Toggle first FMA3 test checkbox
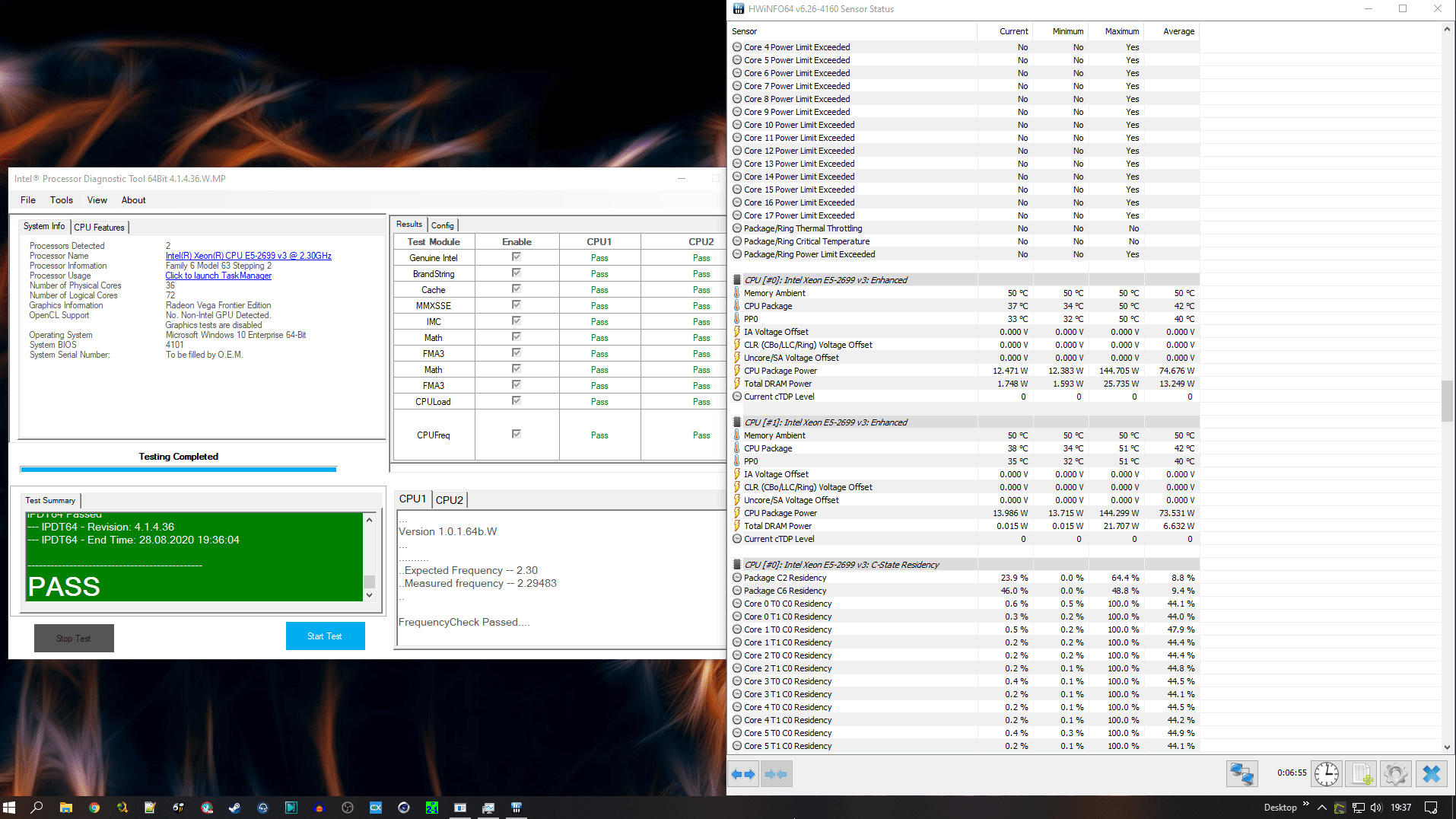1456x819 pixels. [517, 353]
